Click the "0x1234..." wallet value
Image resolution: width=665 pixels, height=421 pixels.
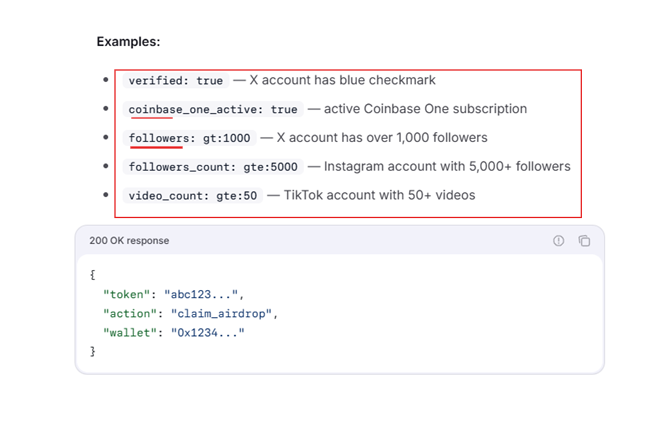208,332
